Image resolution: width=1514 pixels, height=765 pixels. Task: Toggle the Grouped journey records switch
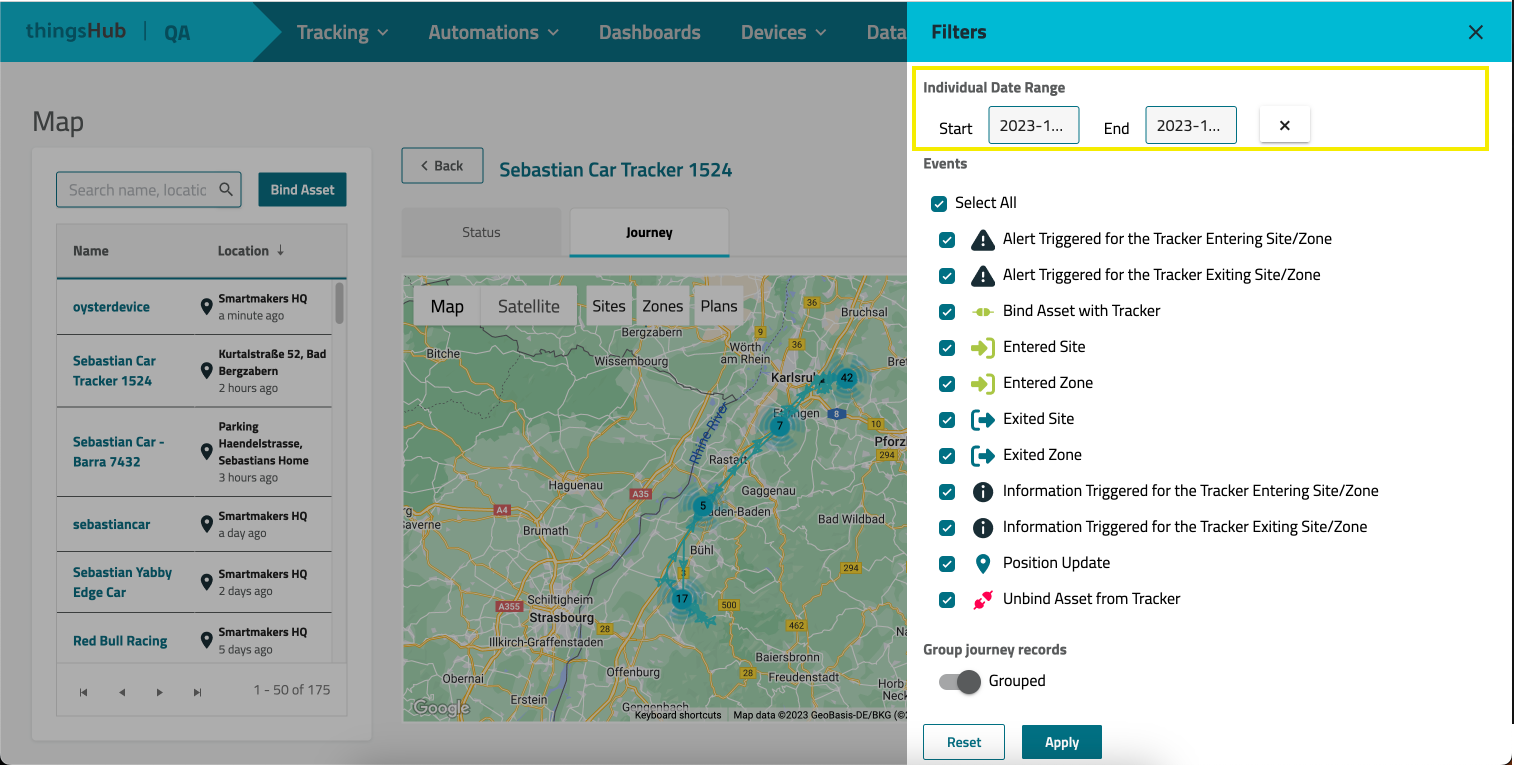pos(958,681)
